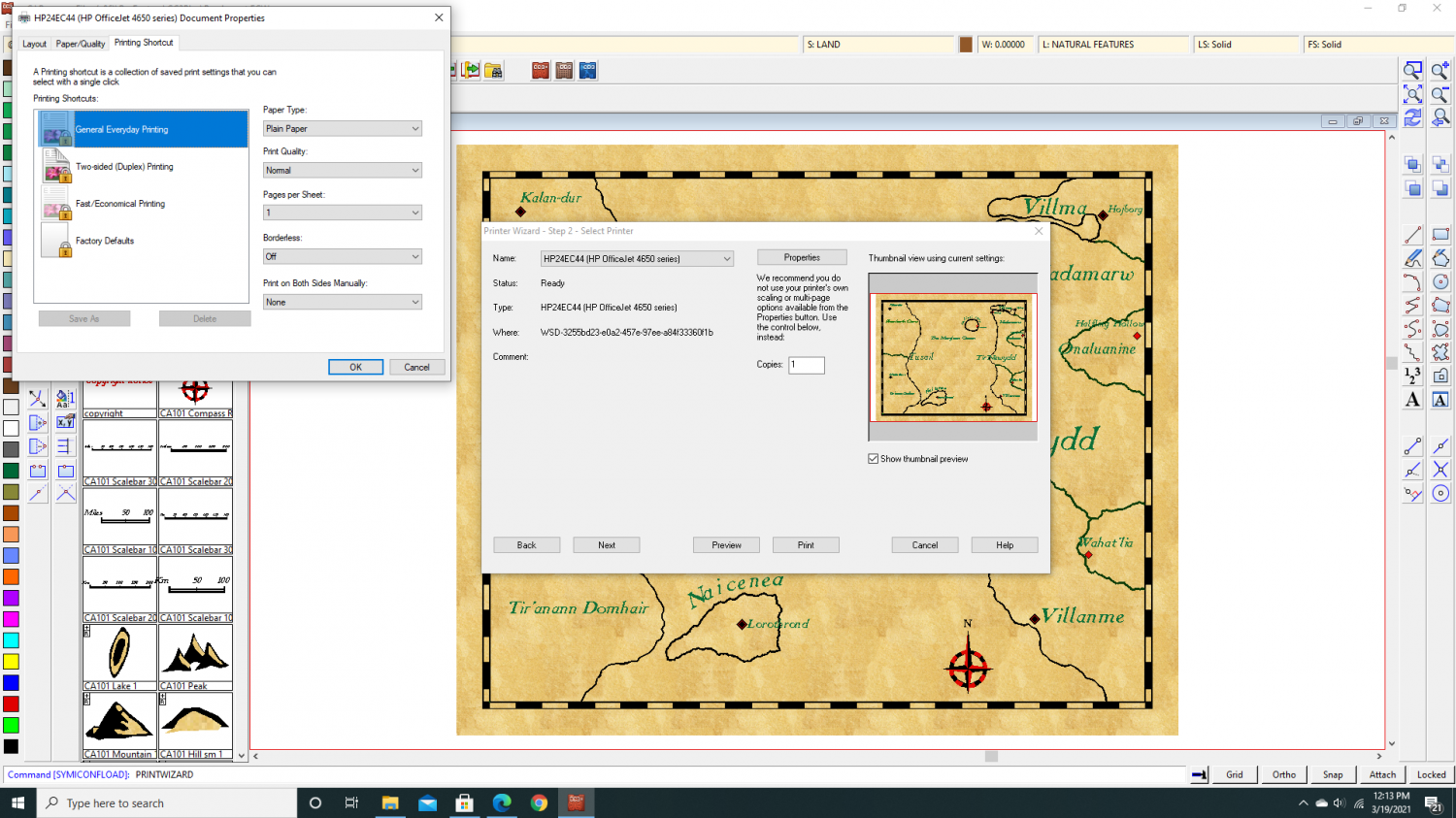This screenshot has width=1456, height=818.
Task: Click the blue CD3 toolbar icon
Action: [587, 70]
